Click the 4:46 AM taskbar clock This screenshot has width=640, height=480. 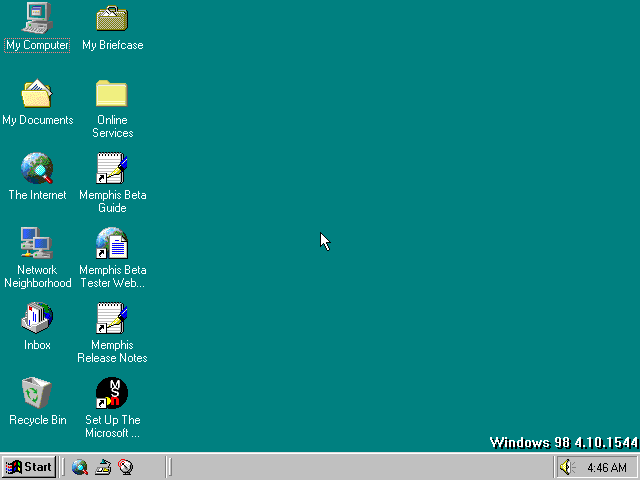[x=607, y=467]
